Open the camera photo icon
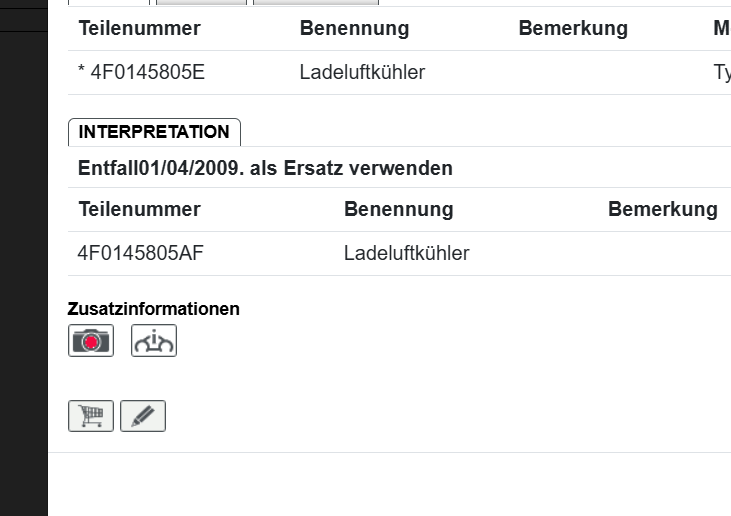This screenshot has height=516, width=731. [91, 341]
